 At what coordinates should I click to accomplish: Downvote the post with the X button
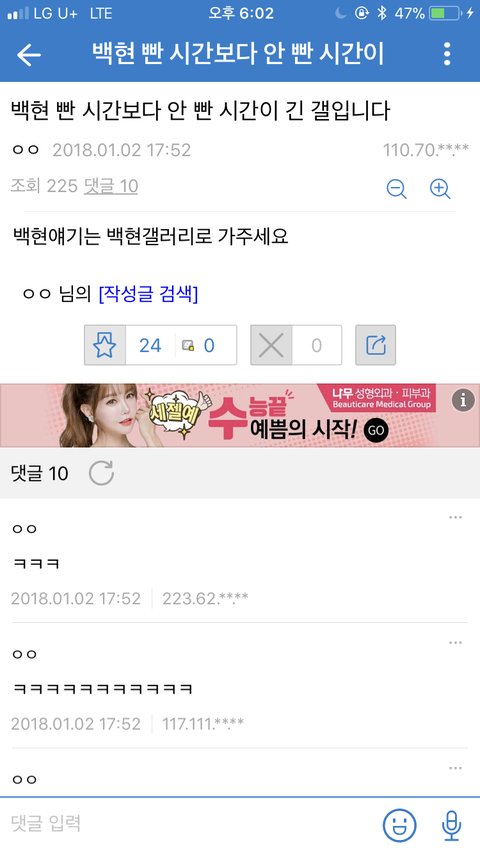point(271,345)
